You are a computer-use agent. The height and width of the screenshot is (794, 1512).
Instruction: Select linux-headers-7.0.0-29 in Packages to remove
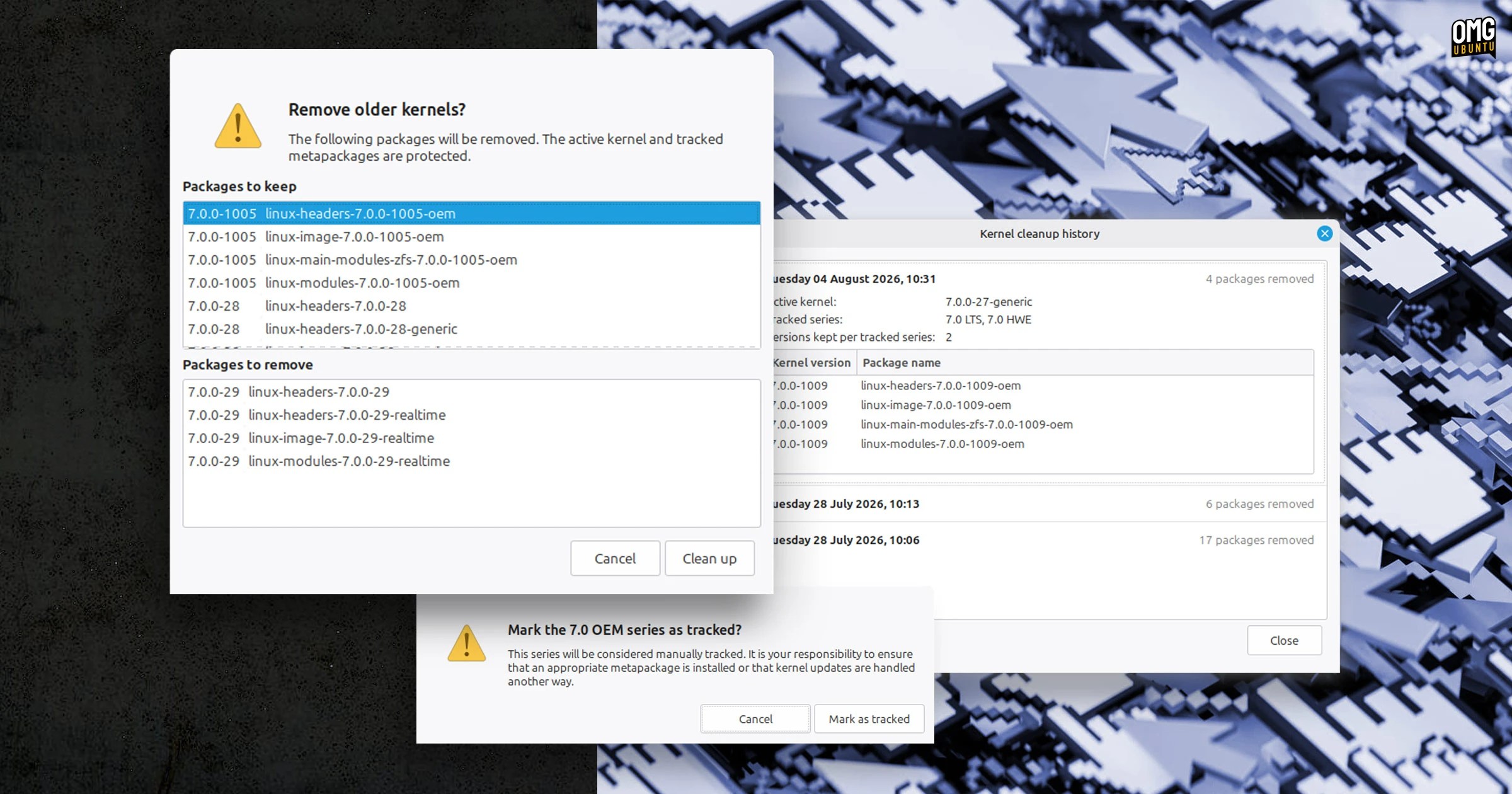click(x=472, y=392)
